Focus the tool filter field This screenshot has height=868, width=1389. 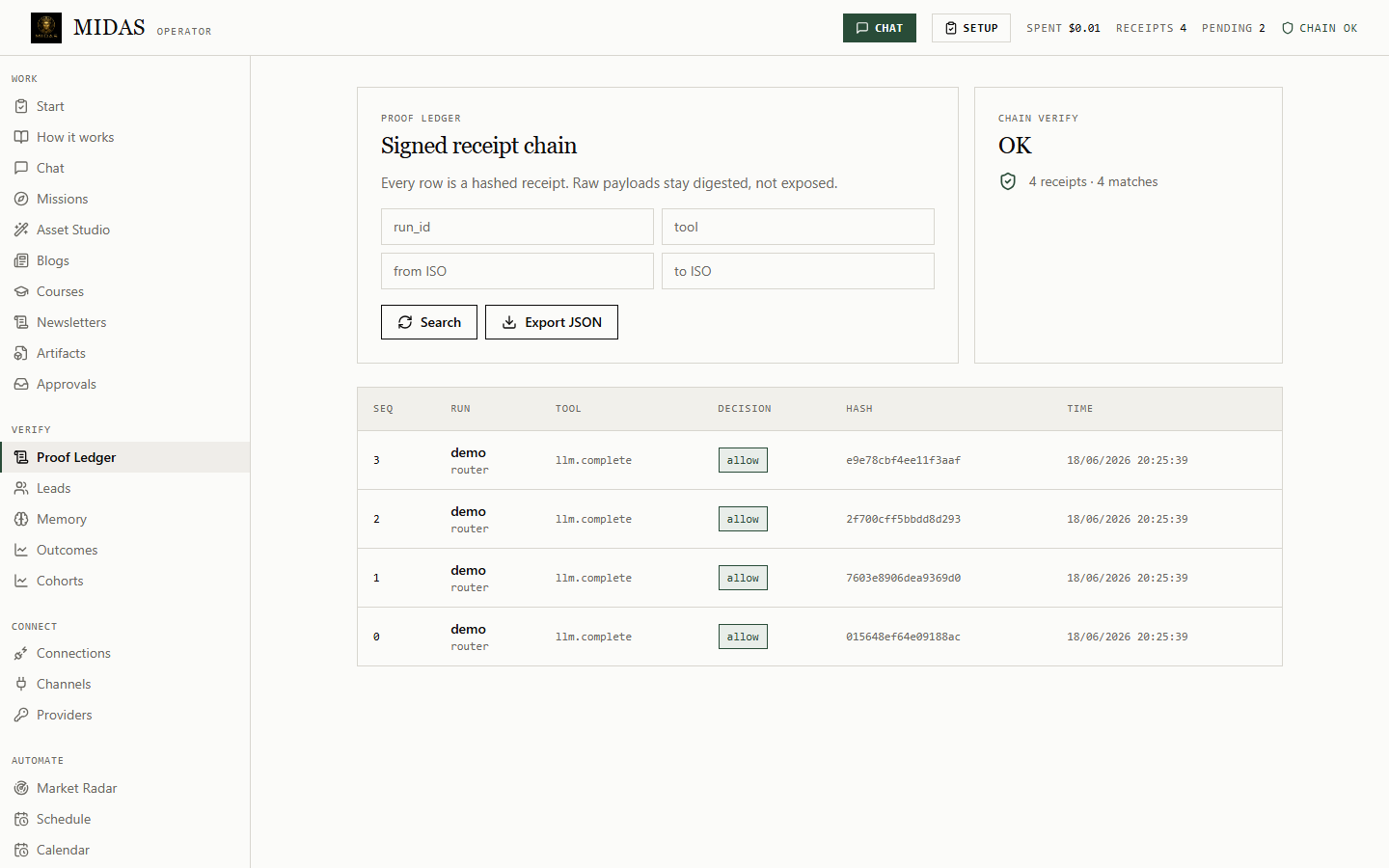click(x=798, y=227)
